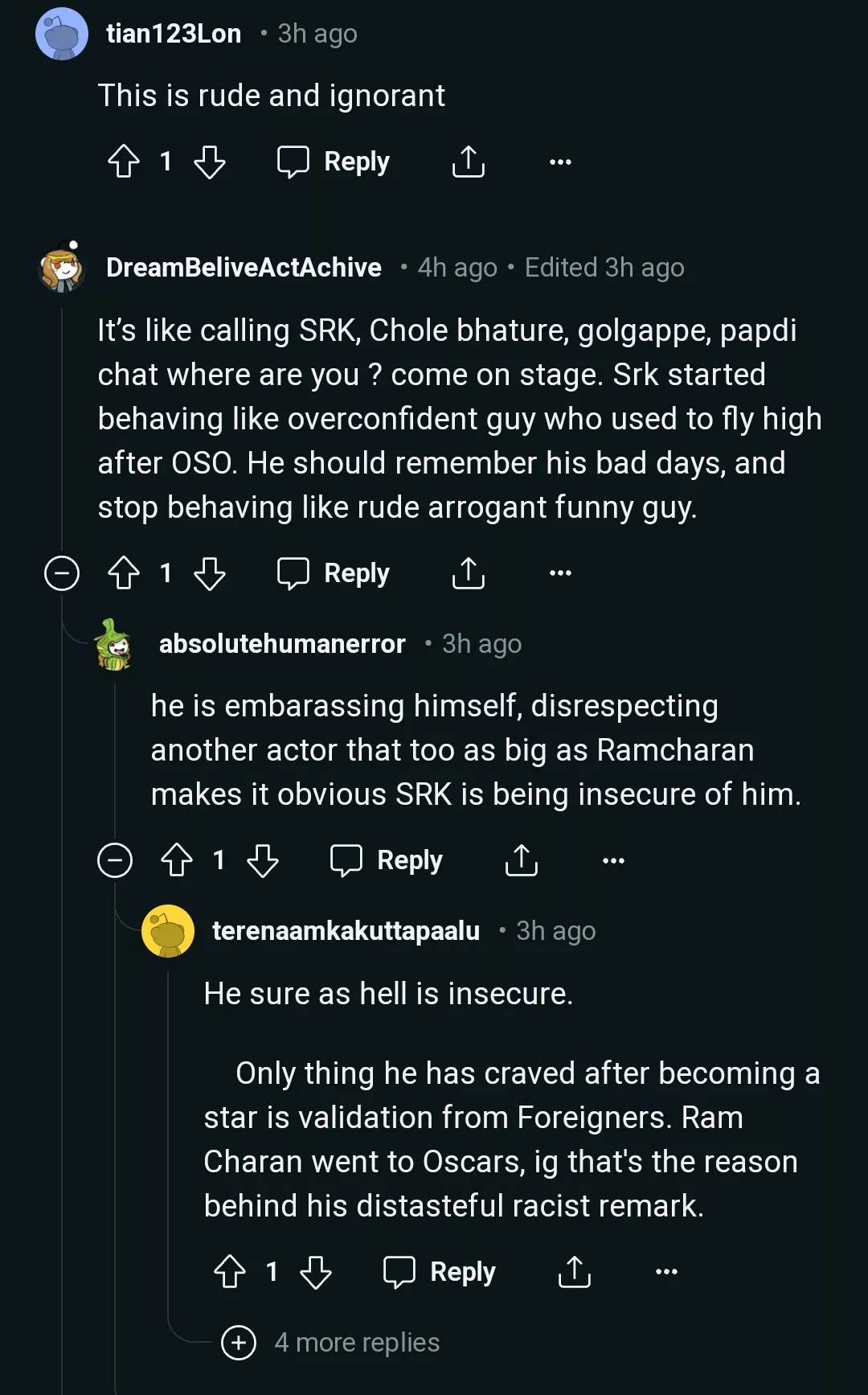
Task: Reply to terenaamkakuttapaalu's comment
Action: pos(440,1272)
